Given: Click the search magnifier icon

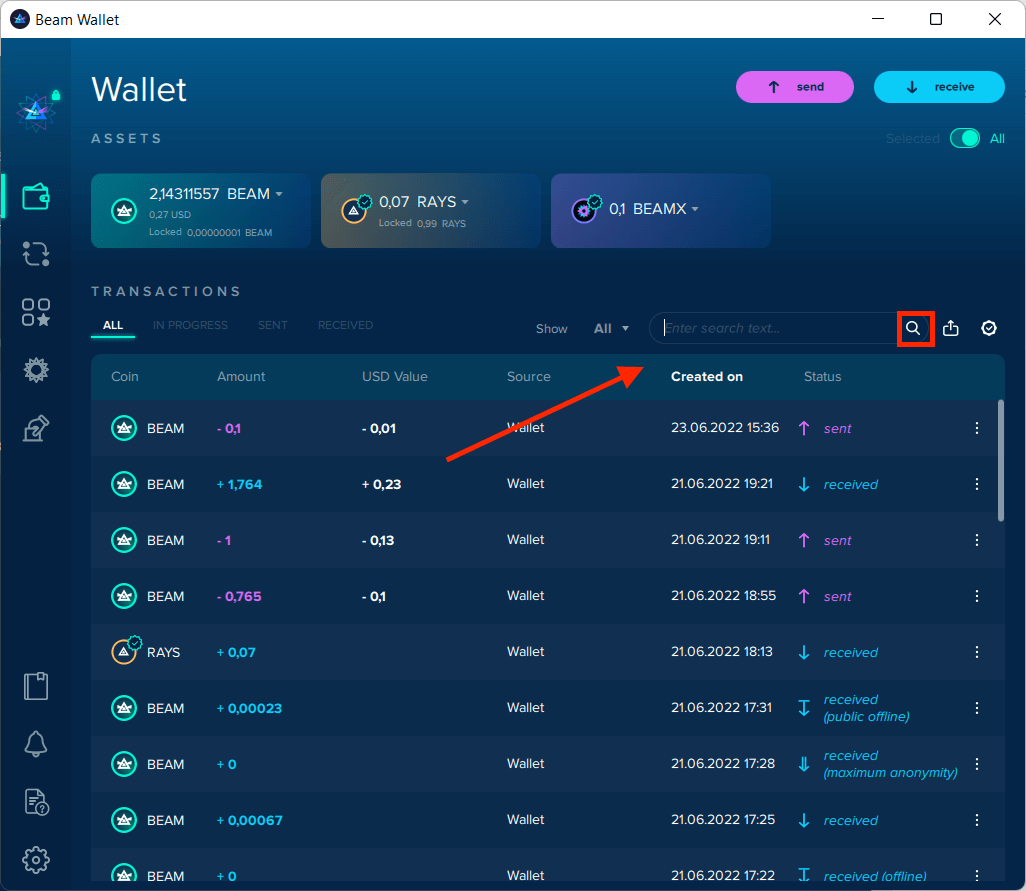Looking at the screenshot, I should 913,328.
